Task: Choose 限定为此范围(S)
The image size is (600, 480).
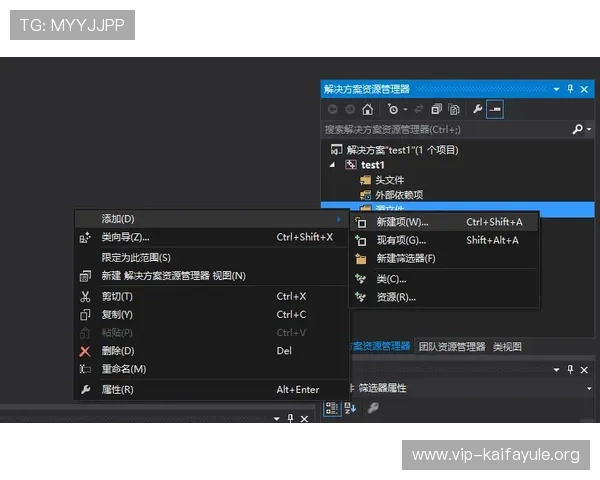Action: tap(212, 258)
